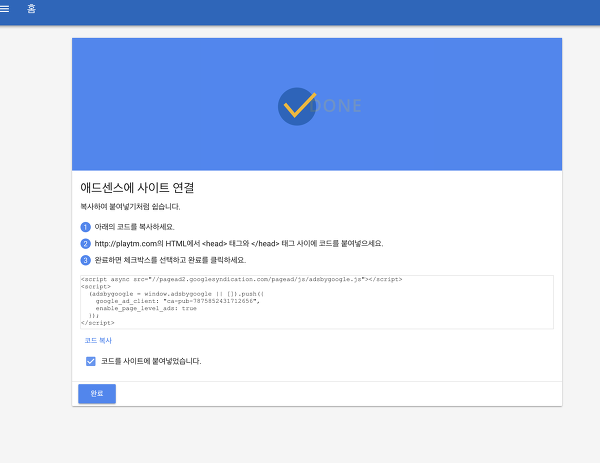Click the checkmark DONE badge in the banner
The width and height of the screenshot is (600, 463).
pyautogui.click(x=319, y=106)
